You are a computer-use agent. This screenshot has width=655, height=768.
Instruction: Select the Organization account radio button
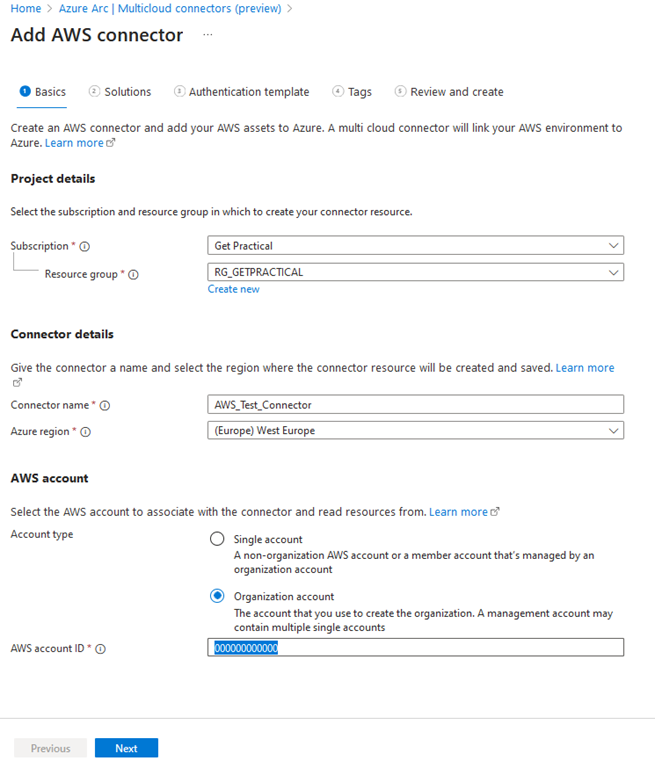(217, 596)
